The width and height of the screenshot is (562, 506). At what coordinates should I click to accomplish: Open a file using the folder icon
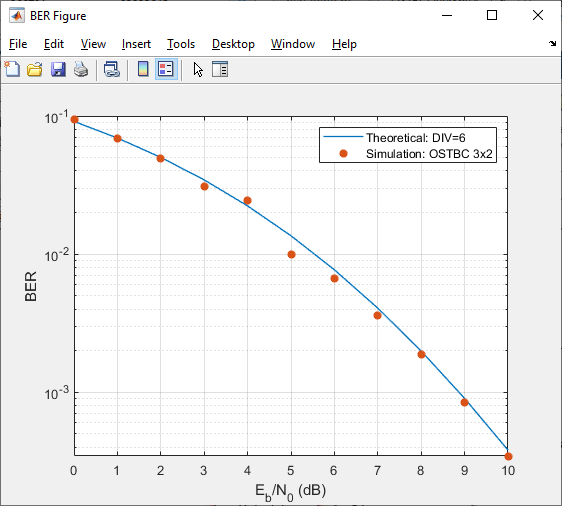click(35, 69)
